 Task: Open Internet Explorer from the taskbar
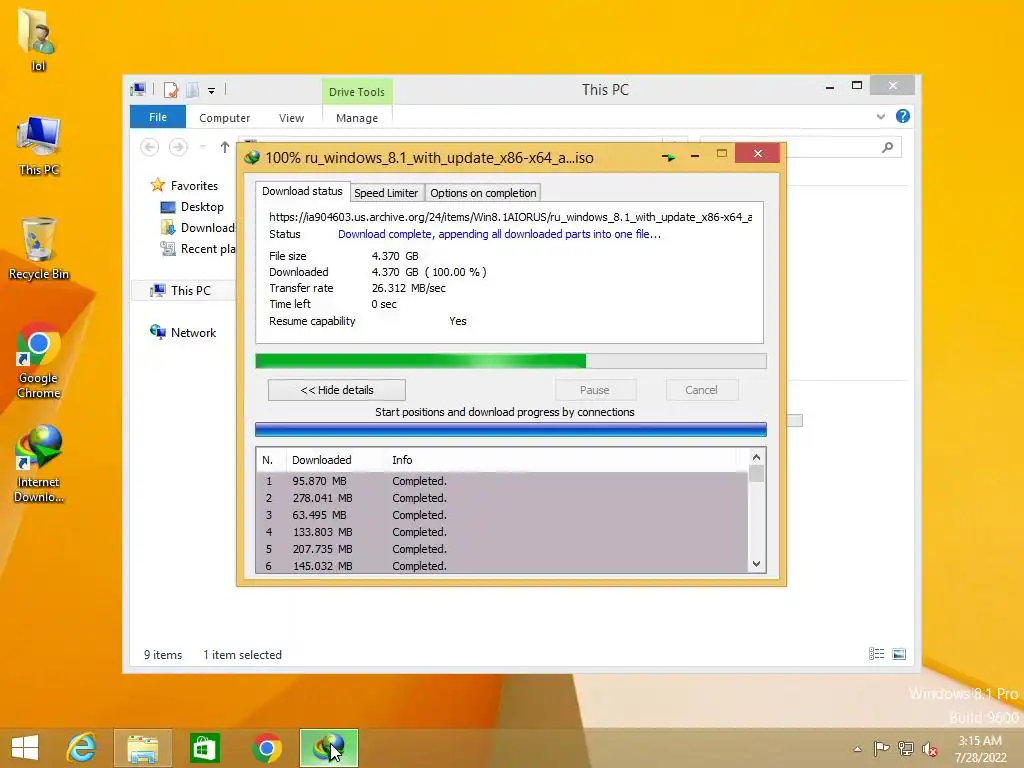[x=82, y=748]
